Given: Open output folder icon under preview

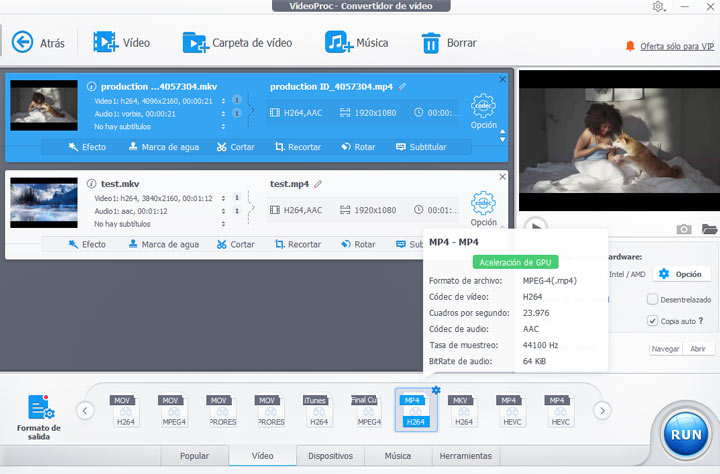Looking at the screenshot, I should click(x=710, y=228).
